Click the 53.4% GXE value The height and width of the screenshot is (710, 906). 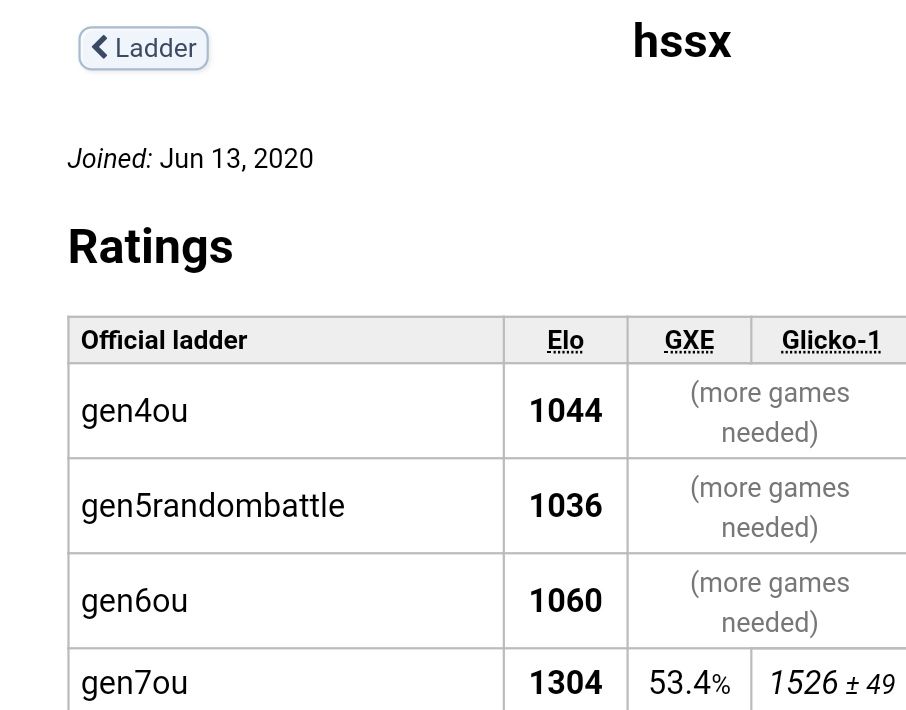tap(689, 683)
